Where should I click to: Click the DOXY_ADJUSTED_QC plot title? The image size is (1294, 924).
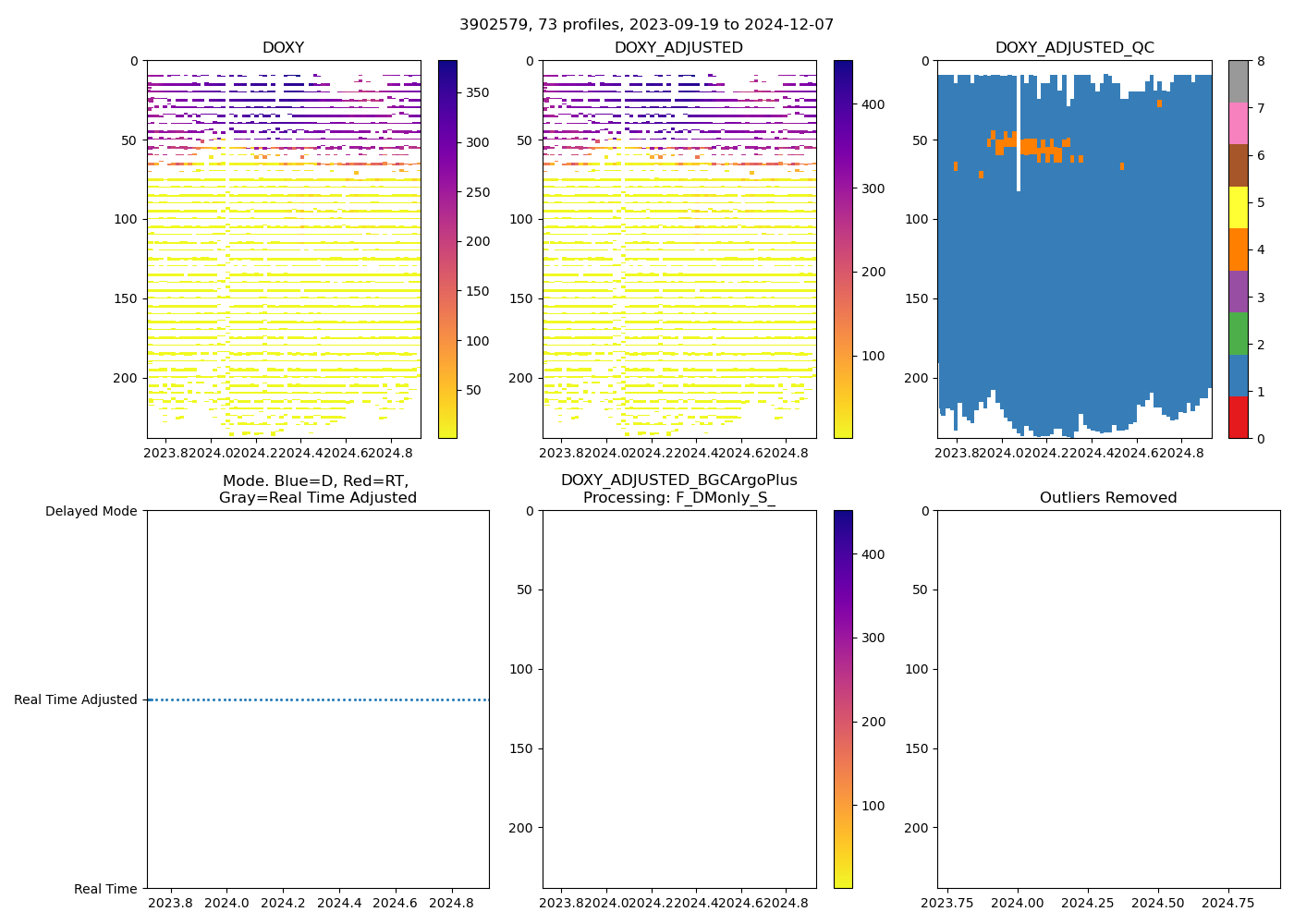point(1074,48)
